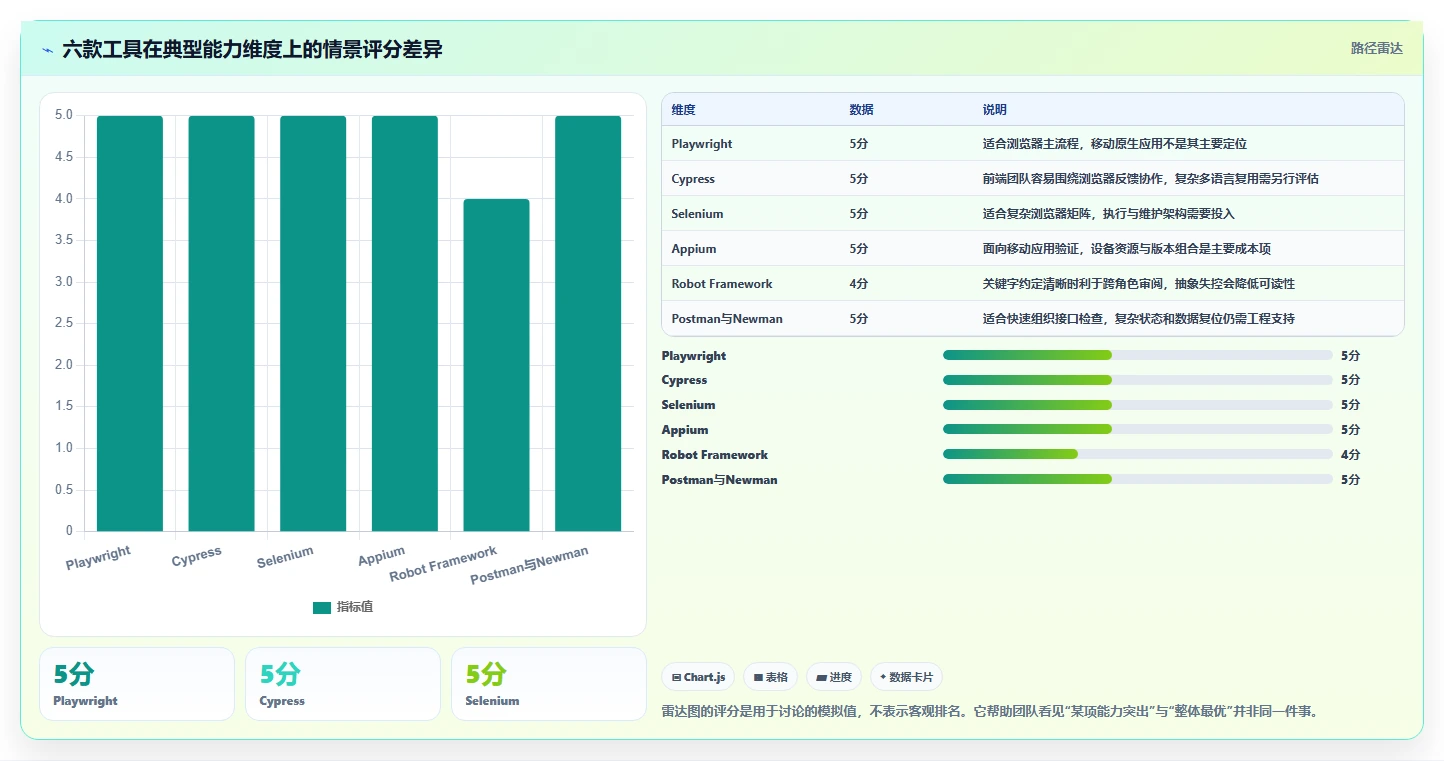This screenshot has height=761, width=1444.
Task: Select the Postman与Newman table row name
Action: [x=727, y=319]
